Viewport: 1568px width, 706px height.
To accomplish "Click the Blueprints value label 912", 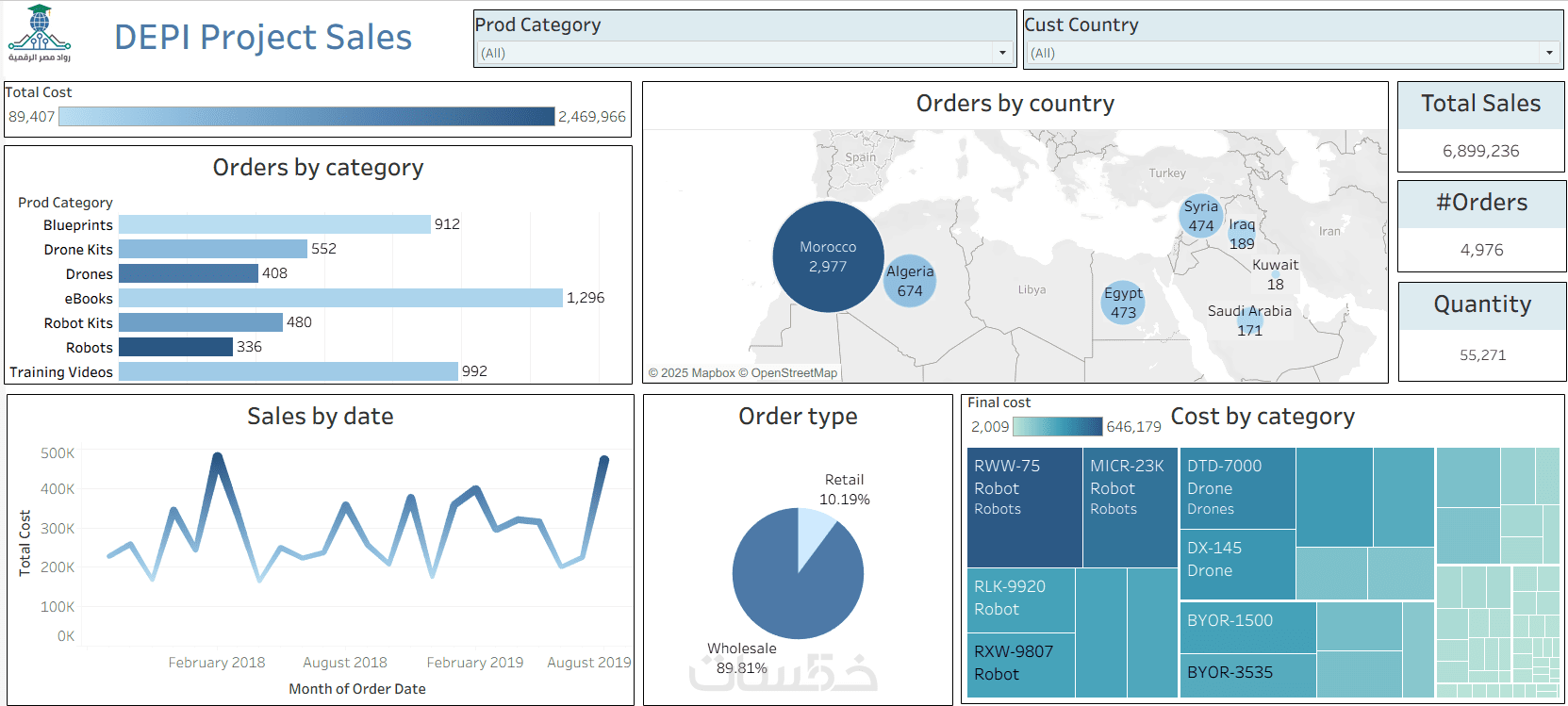I will 447,224.
